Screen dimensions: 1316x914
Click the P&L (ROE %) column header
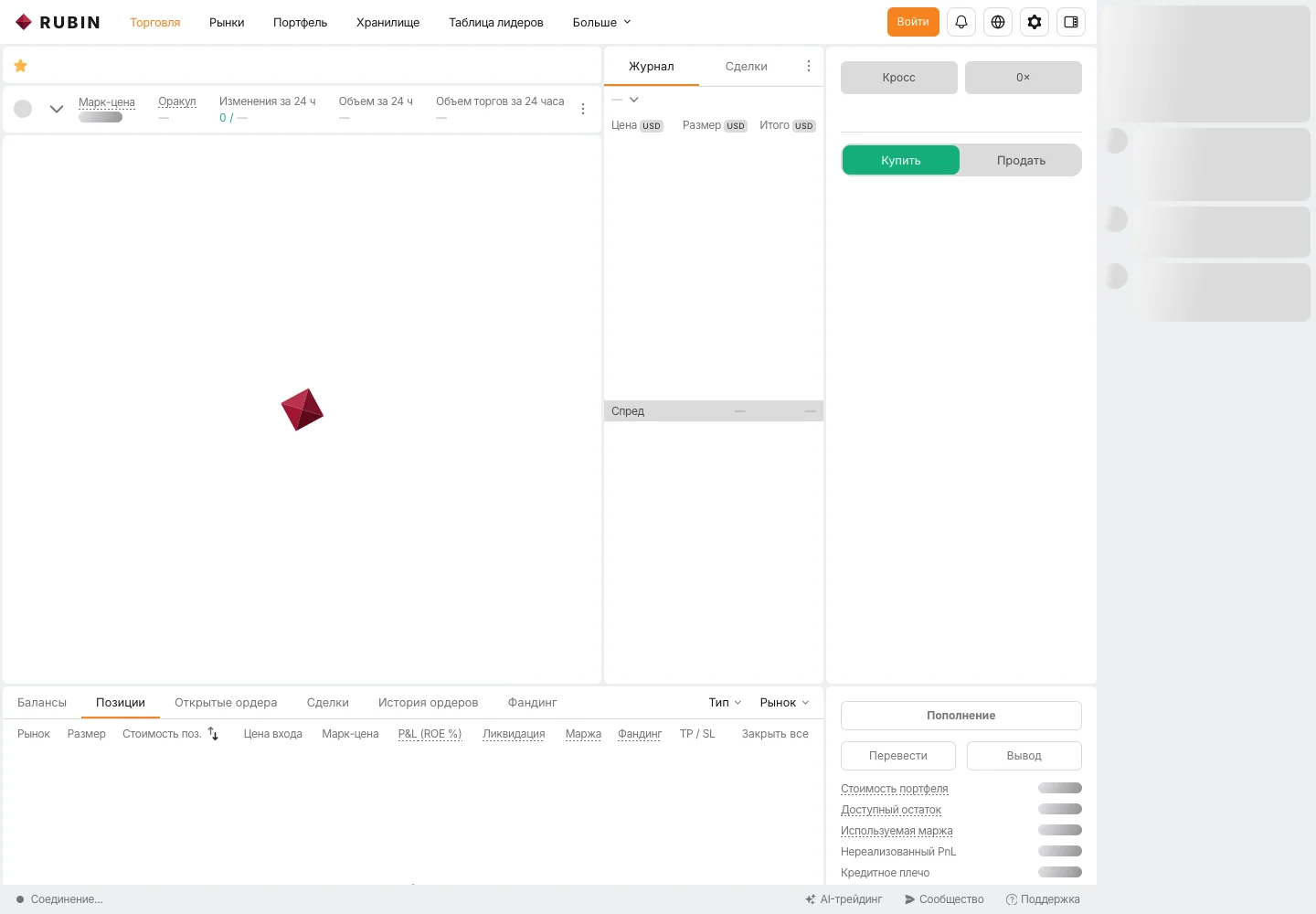tap(430, 734)
